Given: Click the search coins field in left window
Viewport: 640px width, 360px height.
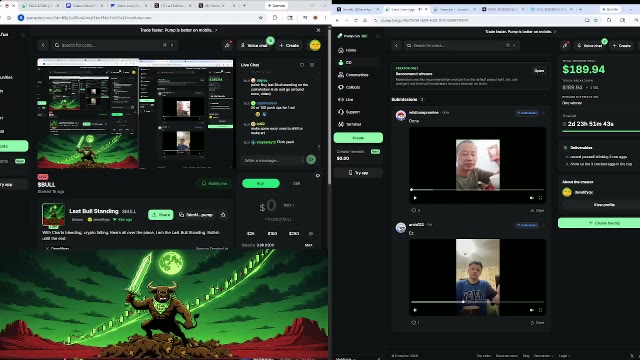Looking at the screenshot, I should coord(115,45).
